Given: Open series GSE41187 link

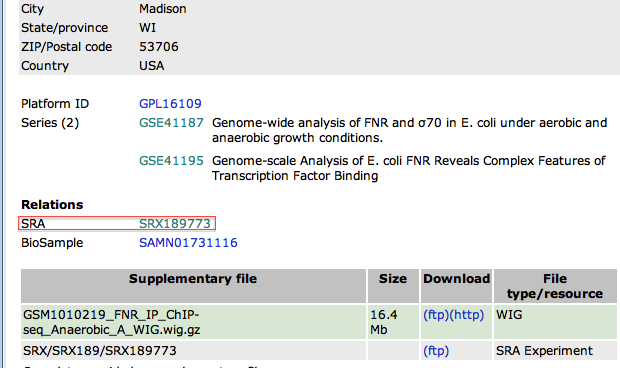Looking at the screenshot, I should [171, 123].
